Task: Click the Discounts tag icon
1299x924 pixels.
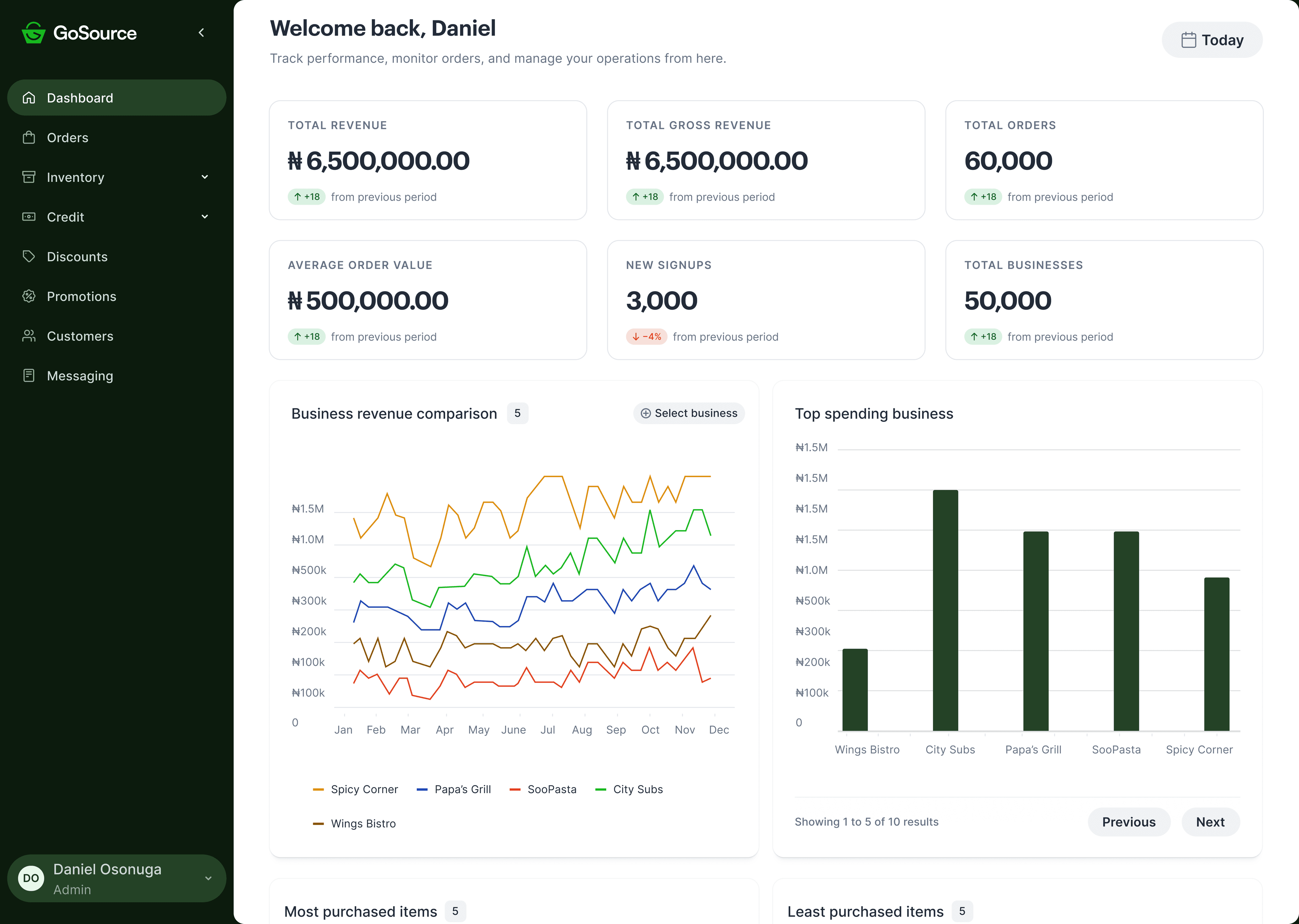Action: [x=29, y=256]
